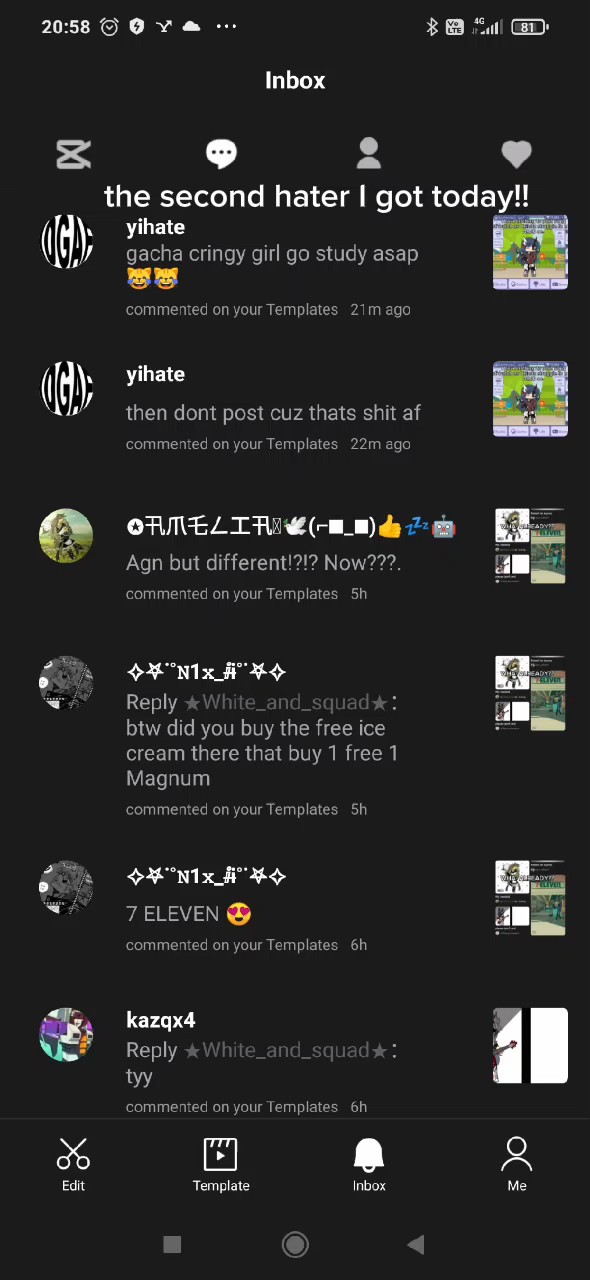The width and height of the screenshot is (590, 1280).
Task: Tap the Android back triangle button
Action: (416, 1244)
